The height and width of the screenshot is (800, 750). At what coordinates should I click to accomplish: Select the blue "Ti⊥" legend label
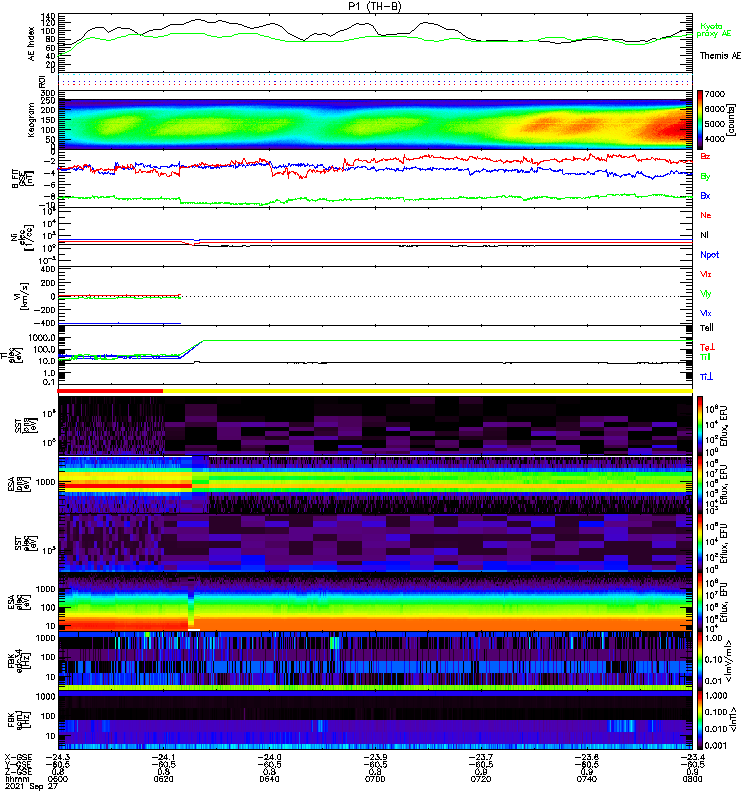pyautogui.click(x=706, y=377)
